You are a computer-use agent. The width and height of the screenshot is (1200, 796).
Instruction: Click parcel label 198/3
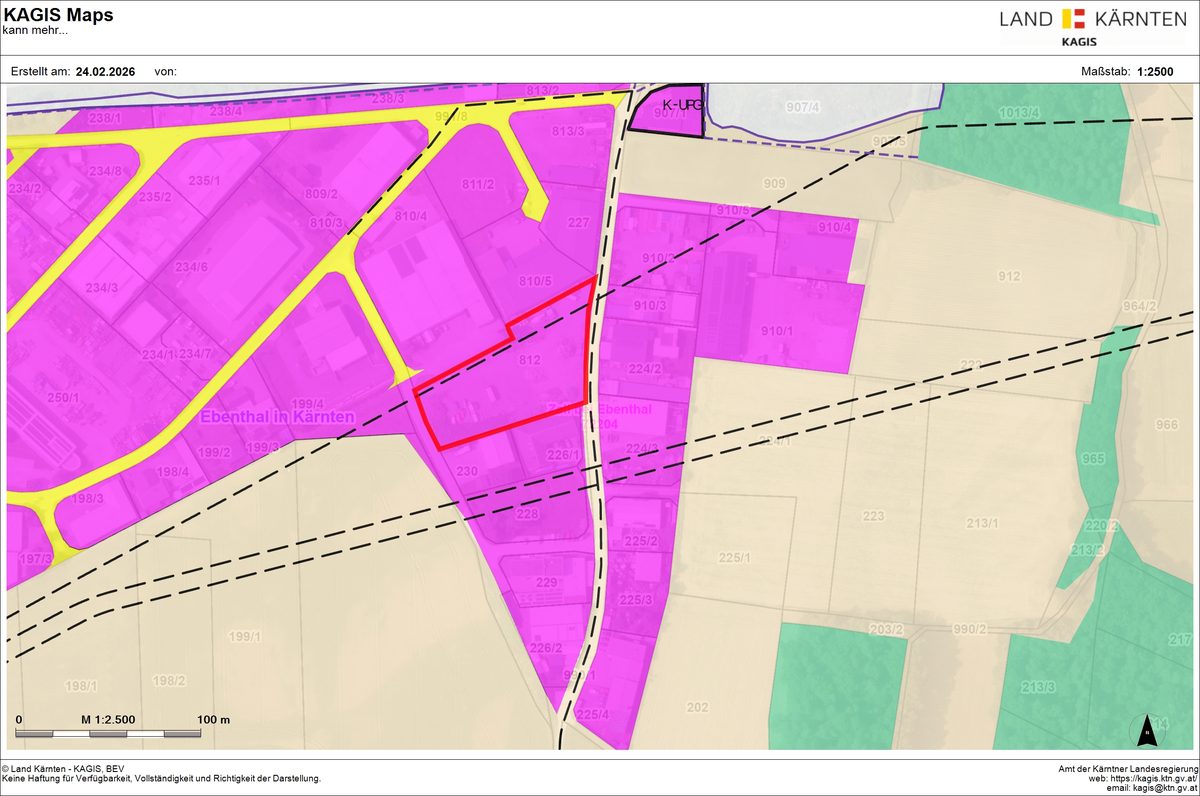tap(87, 498)
